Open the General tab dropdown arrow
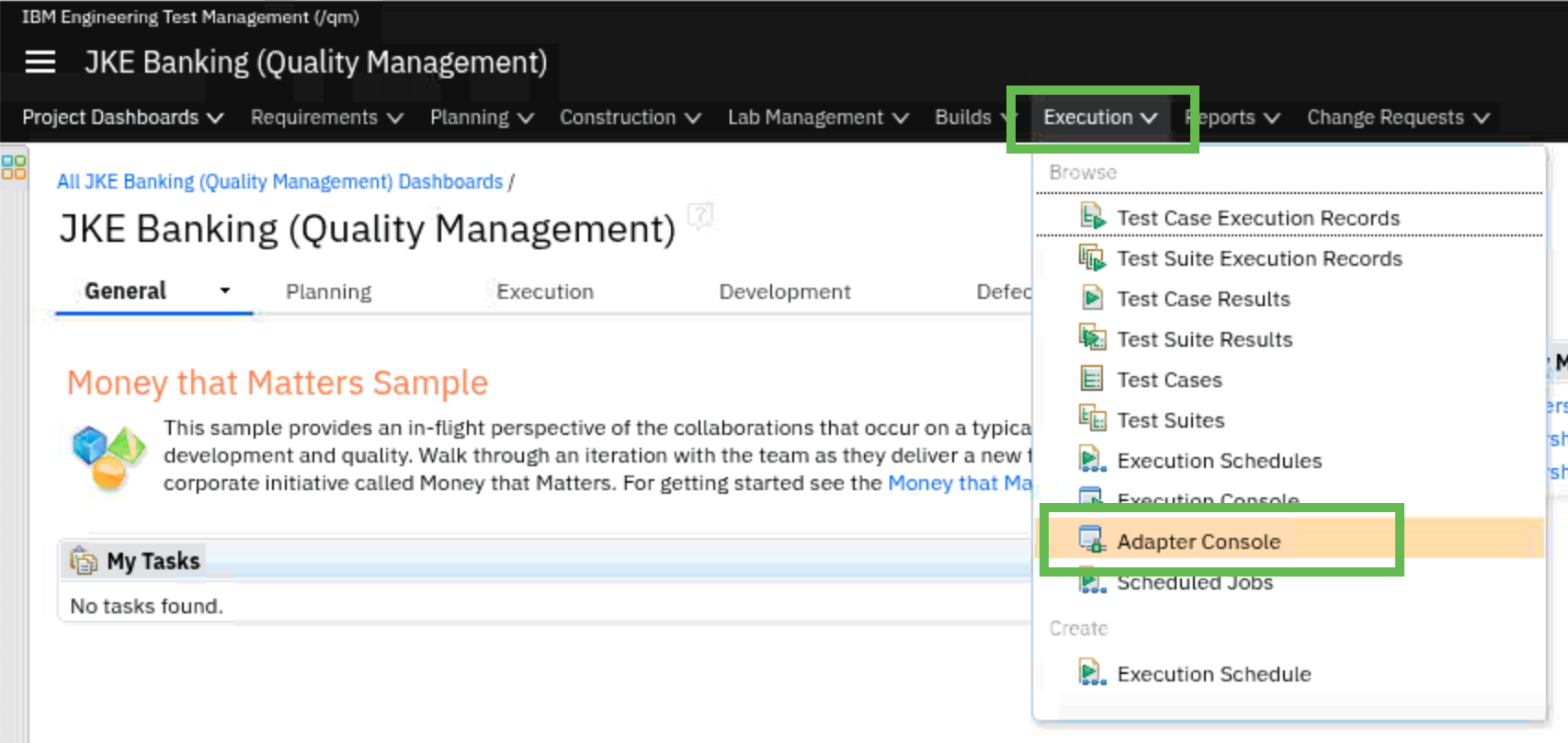Image resolution: width=1568 pixels, height=743 pixels. click(224, 291)
